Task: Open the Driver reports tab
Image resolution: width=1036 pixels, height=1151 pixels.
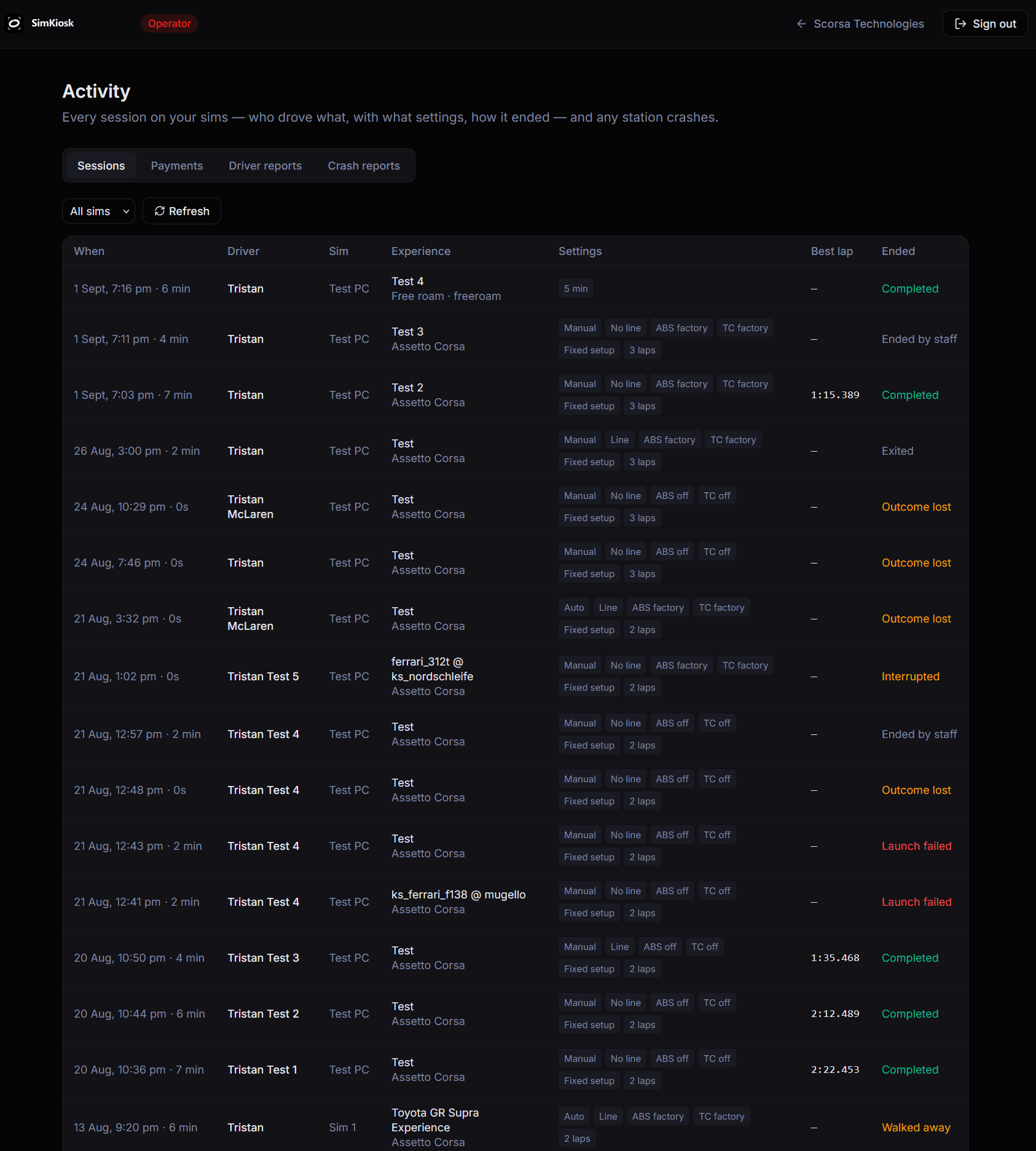Action: (x=265, y=166)
